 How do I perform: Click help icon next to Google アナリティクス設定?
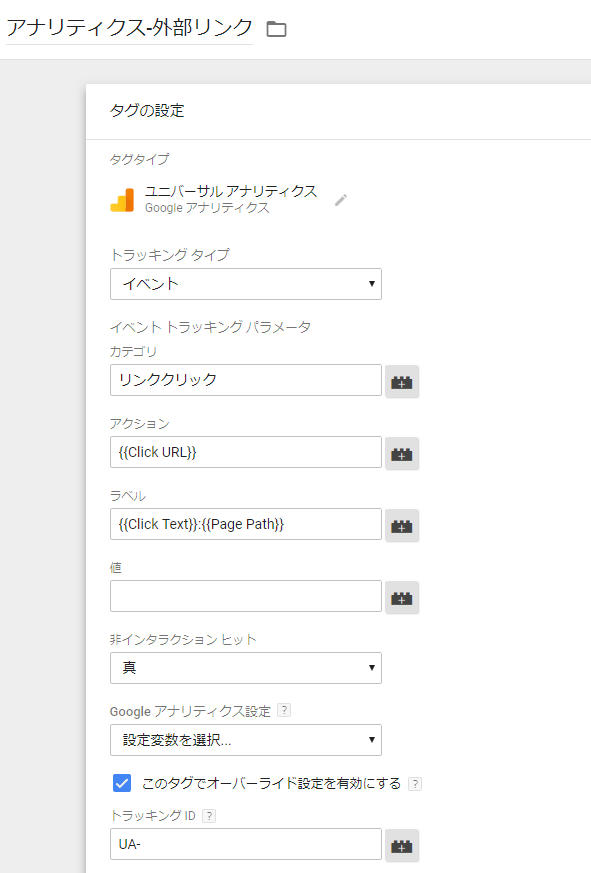(284, 710)
